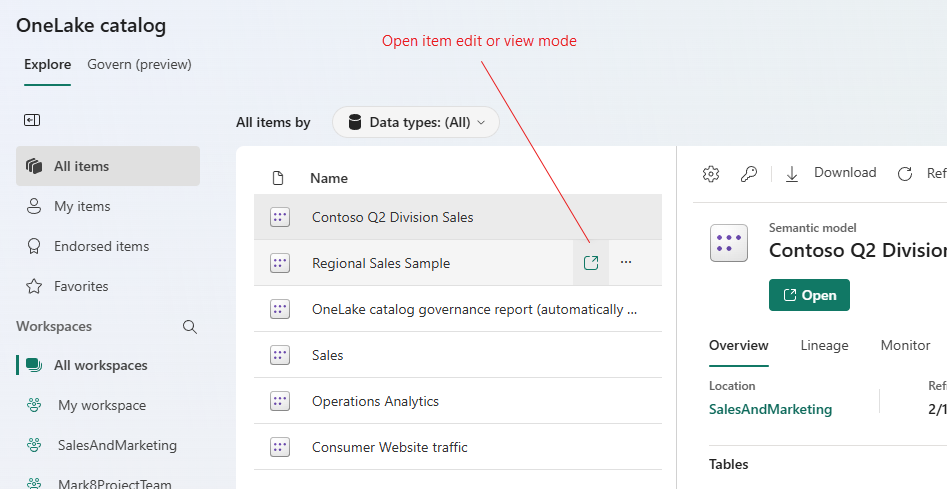Viewport: 947px width, 489px height.
Task: Switch to the Monitor tab
Action: coord(905,345)
